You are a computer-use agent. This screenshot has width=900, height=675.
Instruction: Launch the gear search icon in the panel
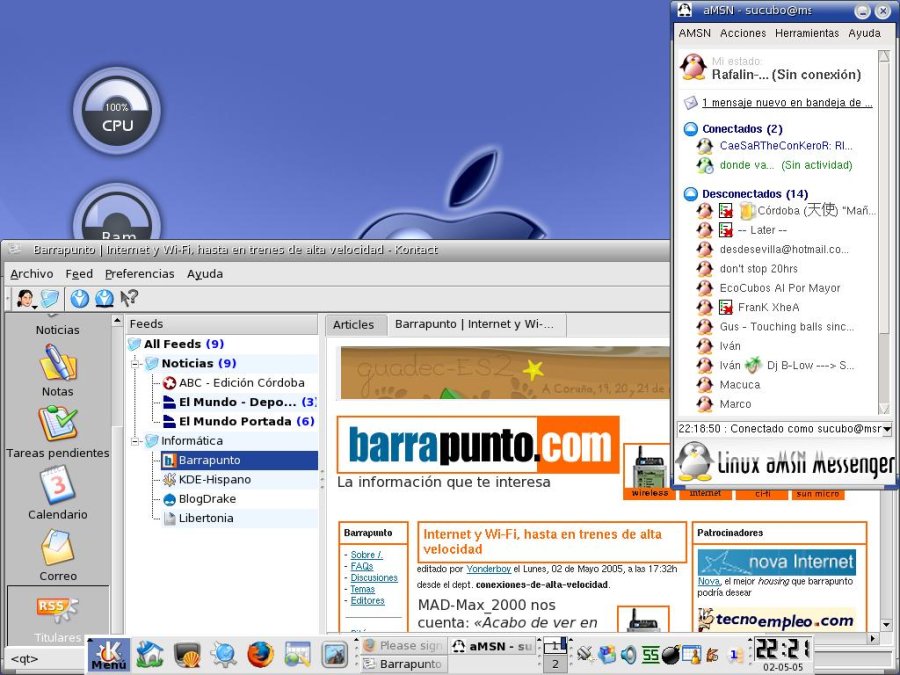224,655
